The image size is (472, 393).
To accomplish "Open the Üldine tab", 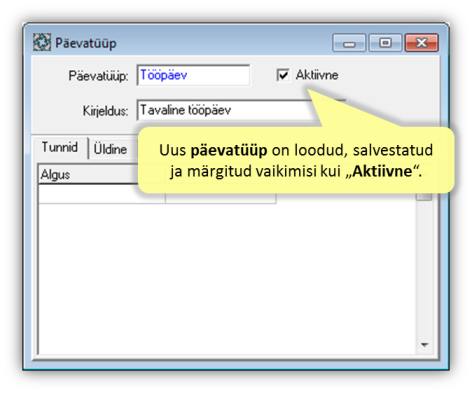I will pos(110,149).
